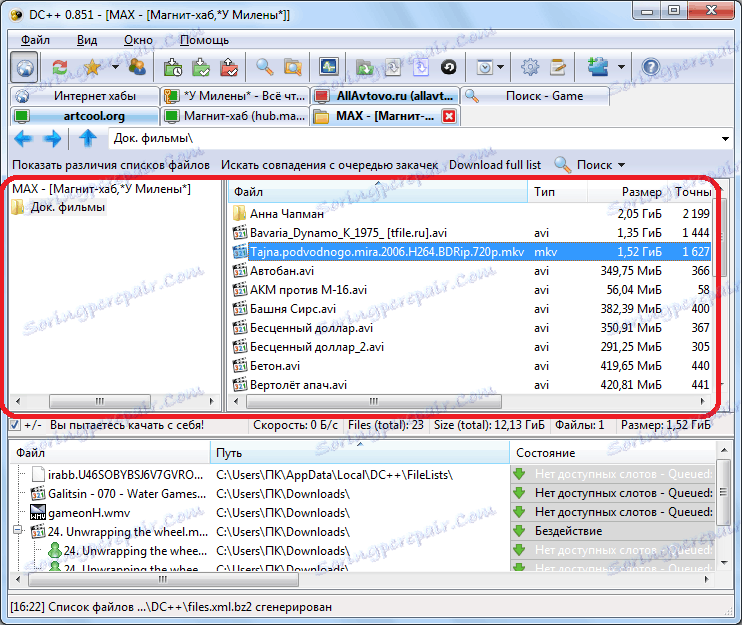Open Away icon dropdown arrow
Screen dimensions: 742x625
tap(501, 67)
